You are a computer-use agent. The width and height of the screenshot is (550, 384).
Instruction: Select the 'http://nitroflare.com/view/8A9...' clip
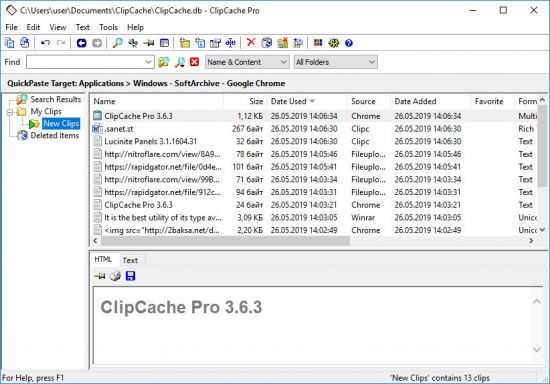click(x=314, y=154)
